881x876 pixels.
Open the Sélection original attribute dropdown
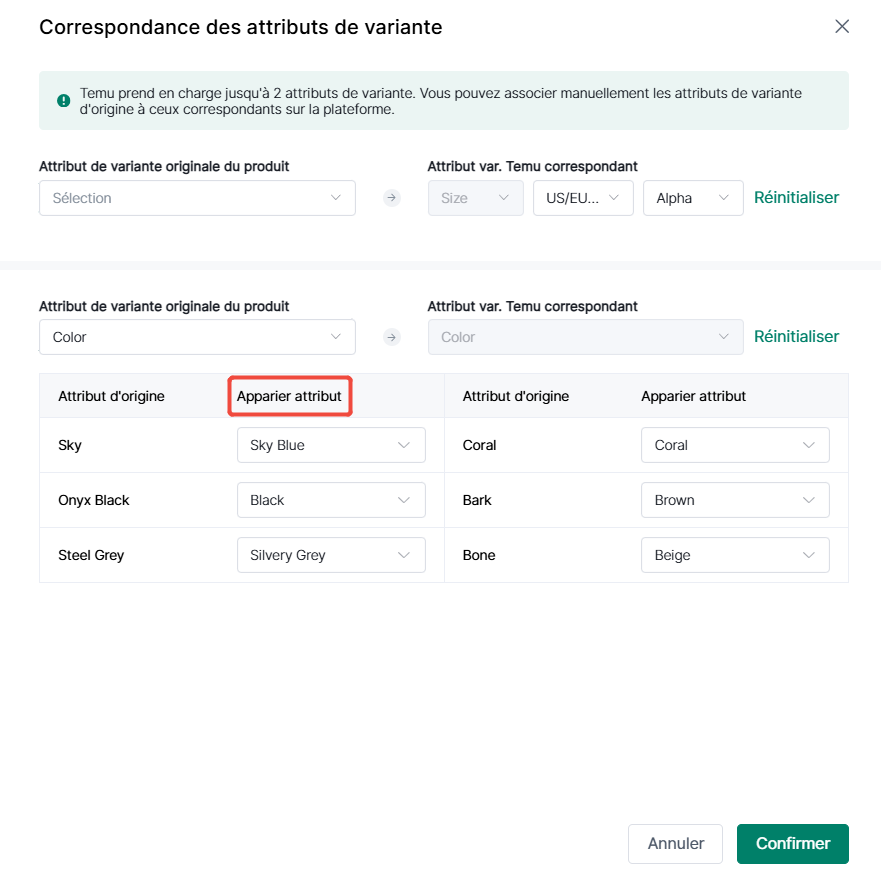tap(197, 198)
